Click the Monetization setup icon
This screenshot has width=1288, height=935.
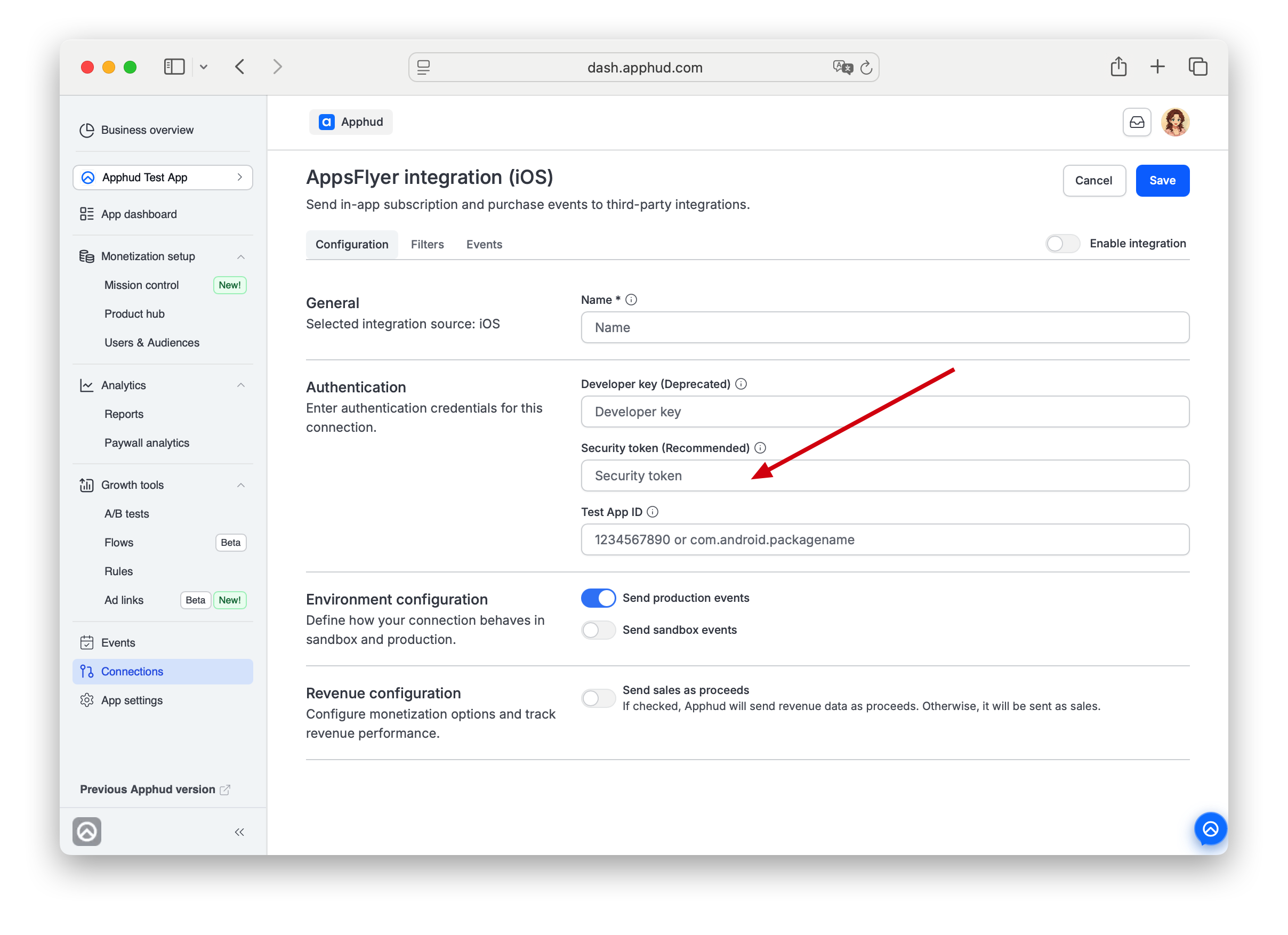coord(87,256)
